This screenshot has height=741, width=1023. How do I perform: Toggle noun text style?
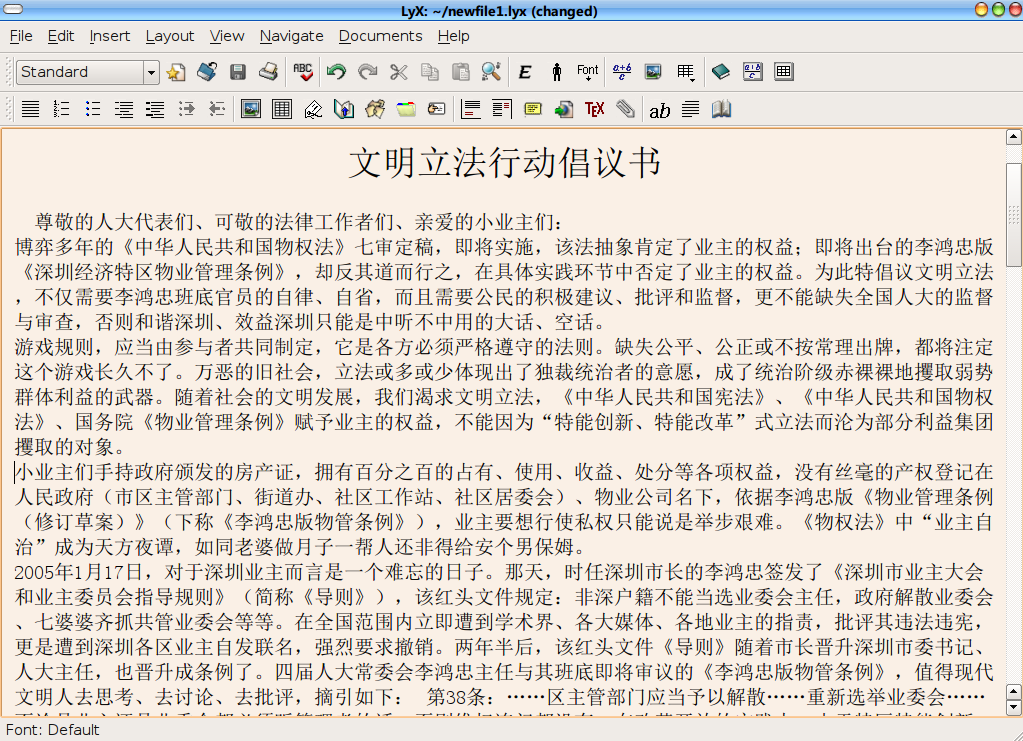pos(557,72)
